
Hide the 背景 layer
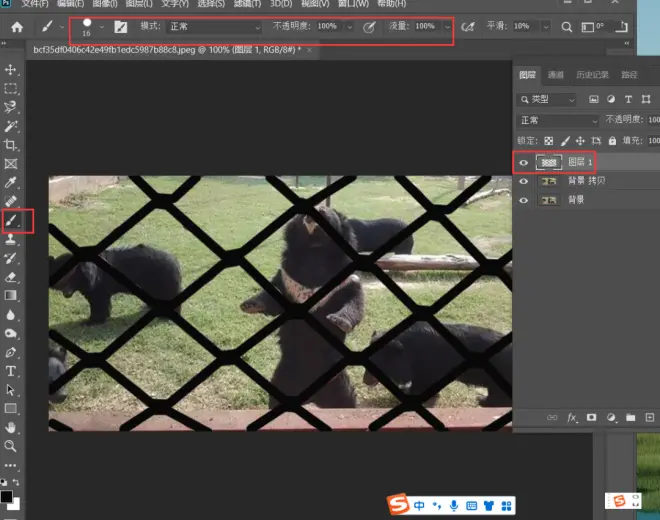523,200
